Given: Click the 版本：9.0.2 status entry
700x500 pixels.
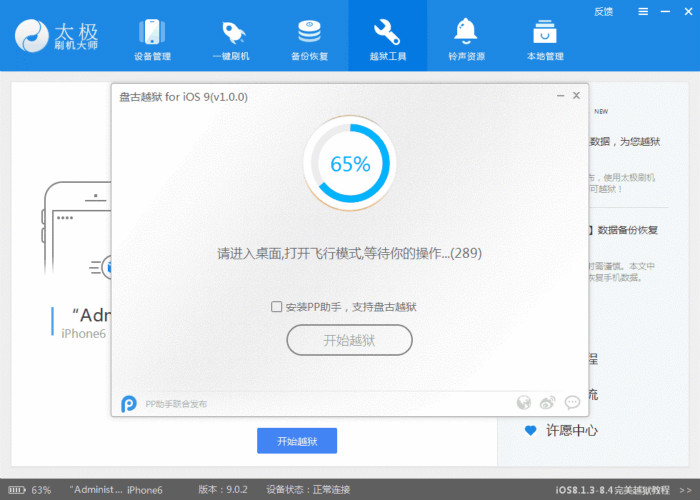Looking at the screenshot, I should tap(223, 490).
